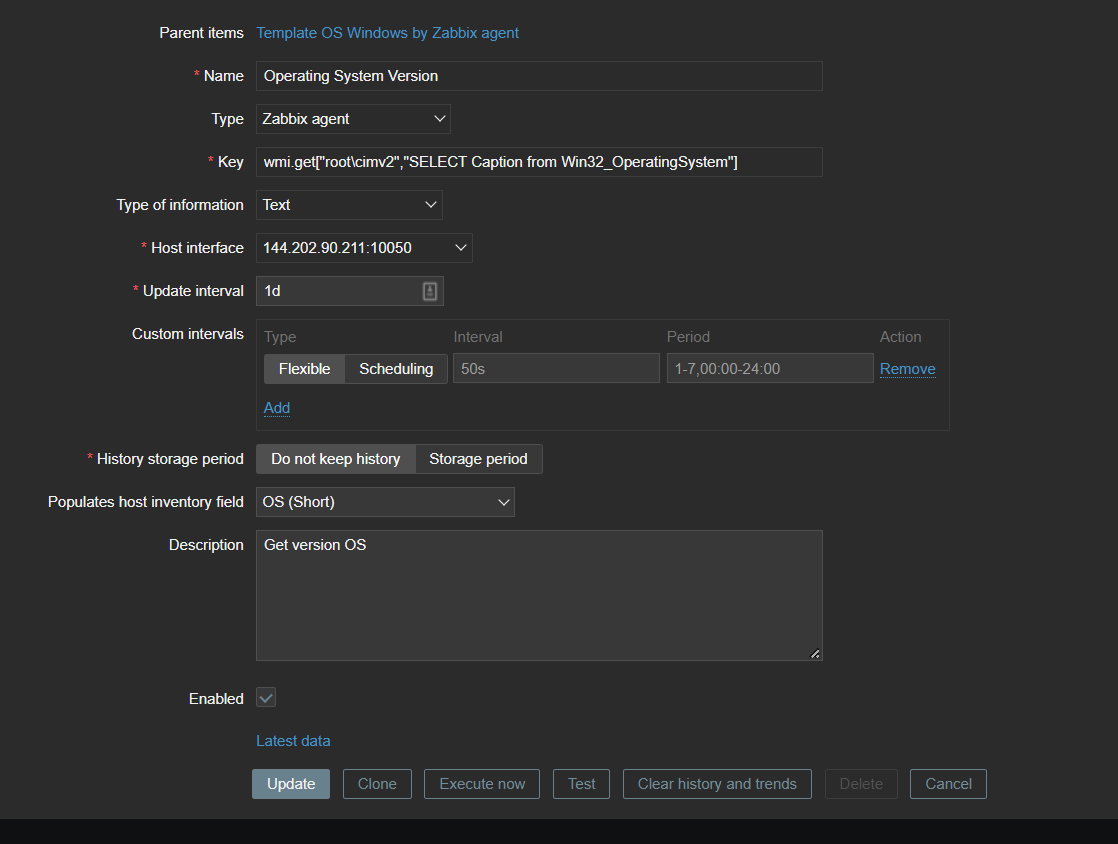Click the icon inside Update interval field
Image resolution: width=1118 pixels, height=844 pixels.
[430, 291]
